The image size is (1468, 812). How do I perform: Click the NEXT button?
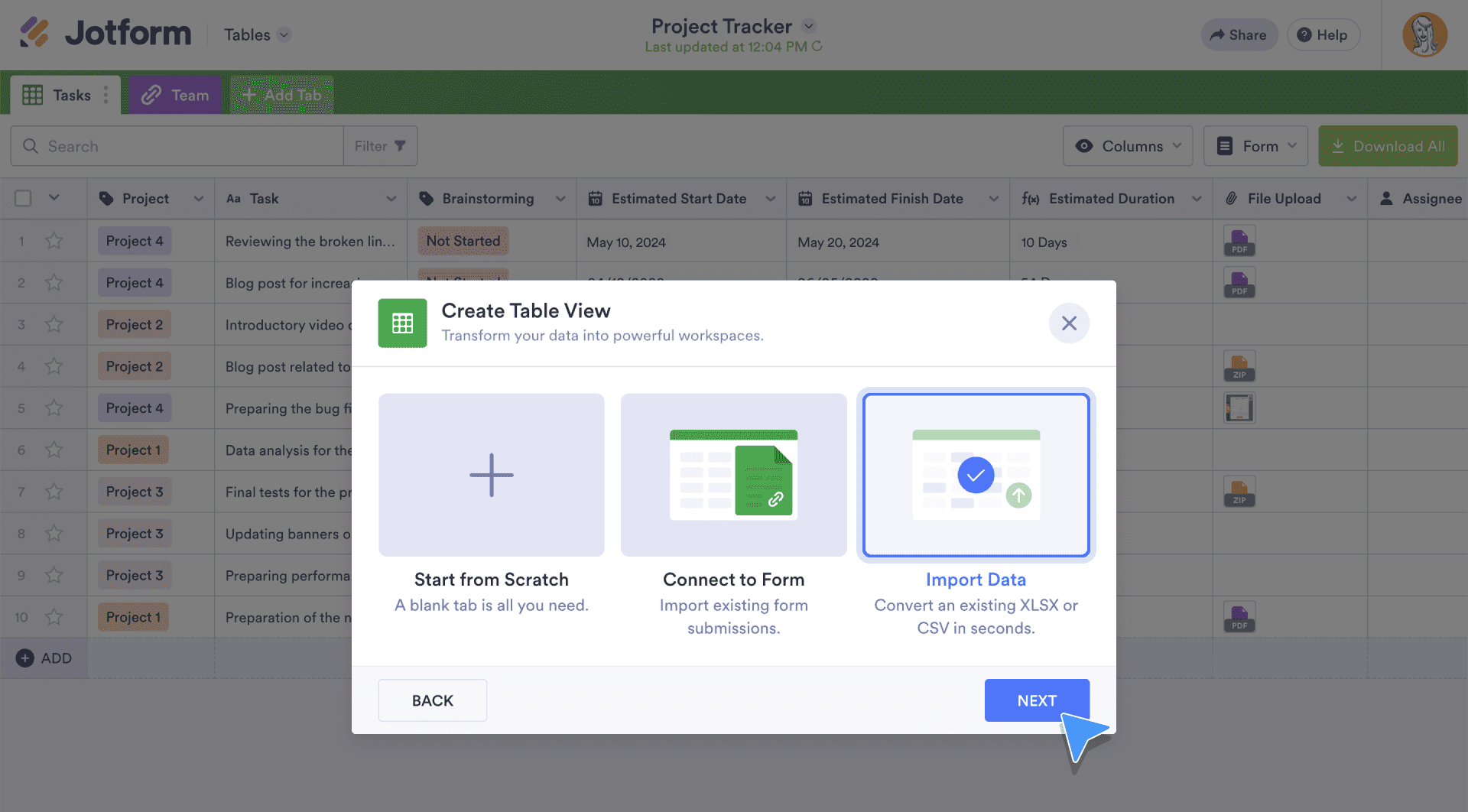point(1036,700)
